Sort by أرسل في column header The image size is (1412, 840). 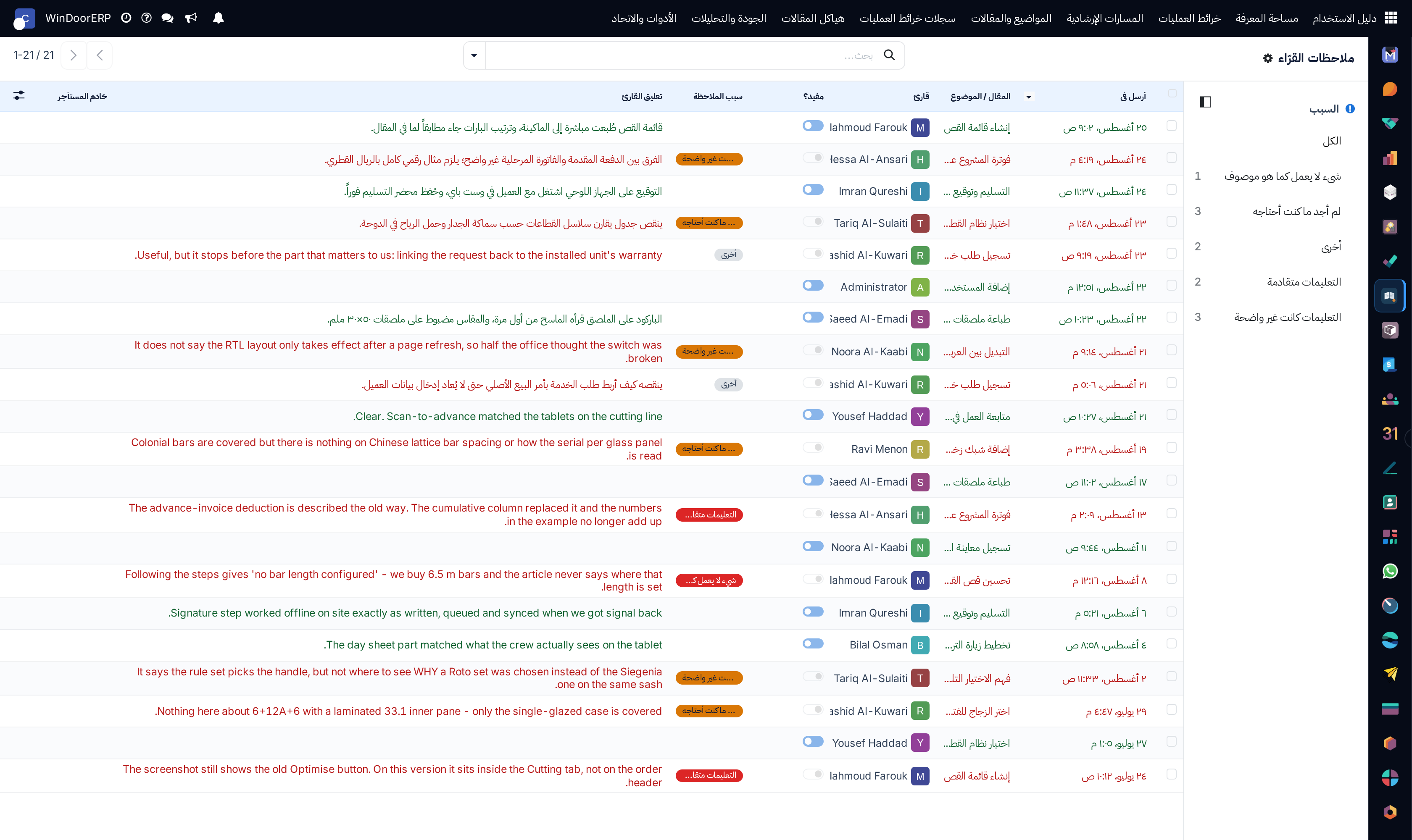click(1133, 96)
